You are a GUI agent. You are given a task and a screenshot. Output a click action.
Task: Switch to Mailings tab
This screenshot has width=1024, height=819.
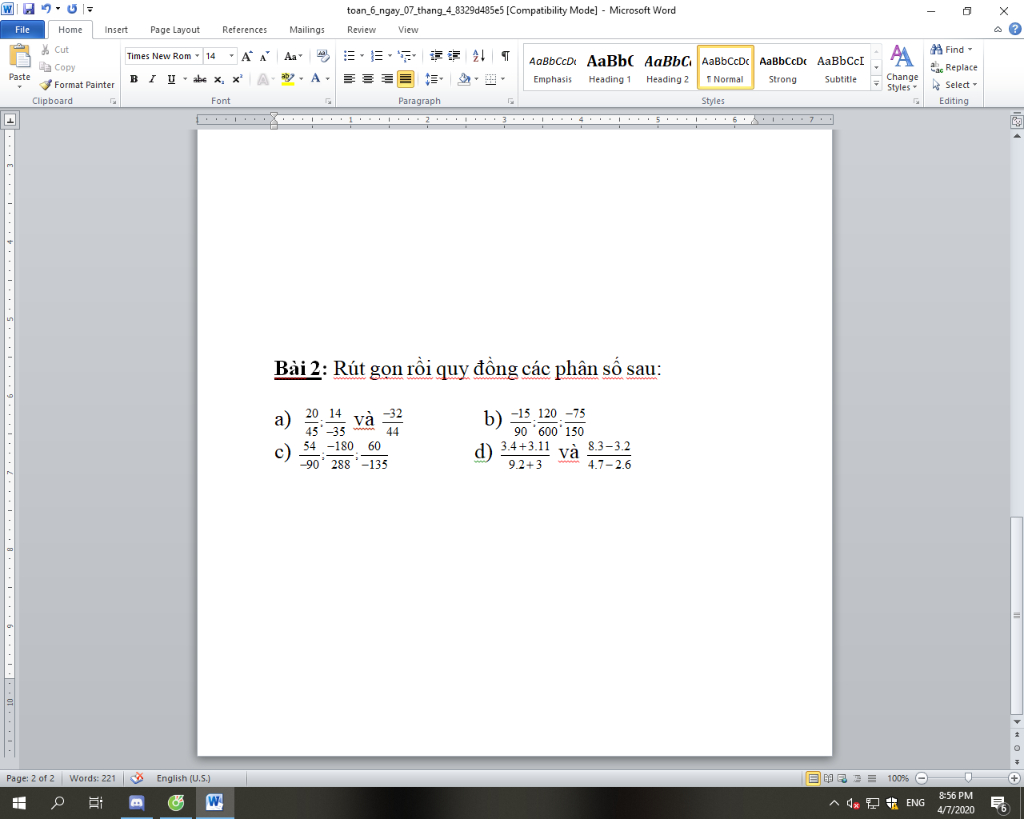point(307,29)
